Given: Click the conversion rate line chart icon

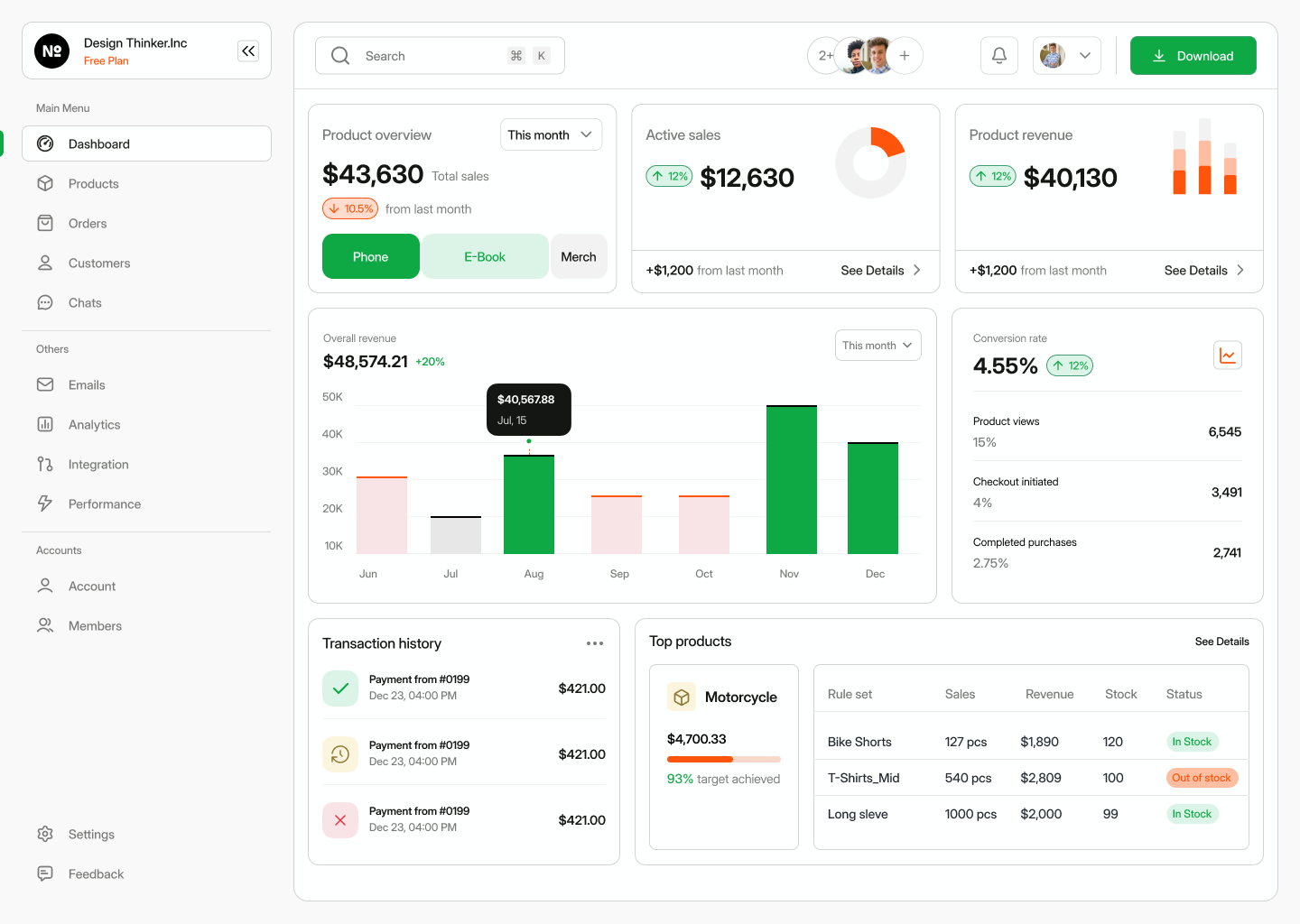Looking at the screenshot, I should 1228,356.
